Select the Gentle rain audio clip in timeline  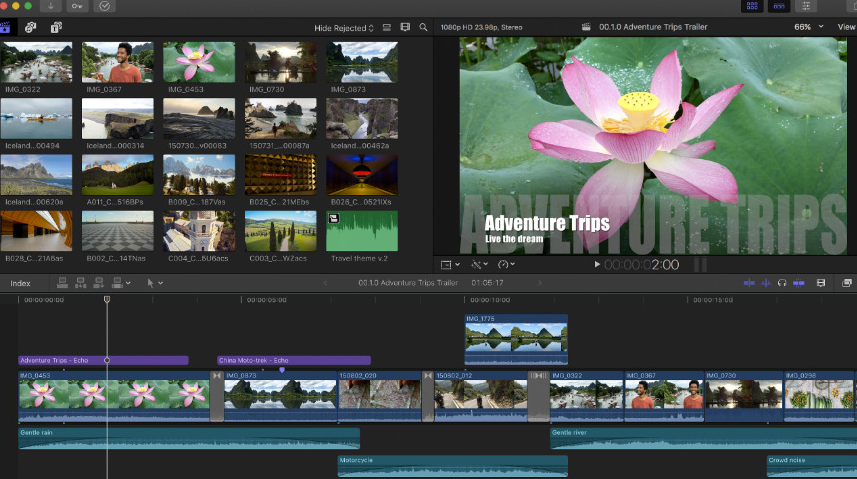tap(188, 438)
